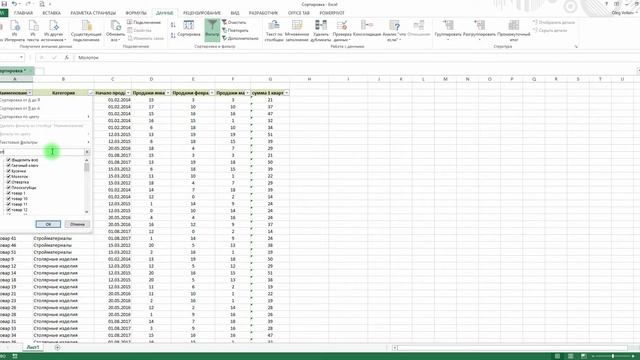Toggle the Select All (Выделить все) checkbox
The height and width of the screenshot is (360, 640).
(x=9, y=160)
